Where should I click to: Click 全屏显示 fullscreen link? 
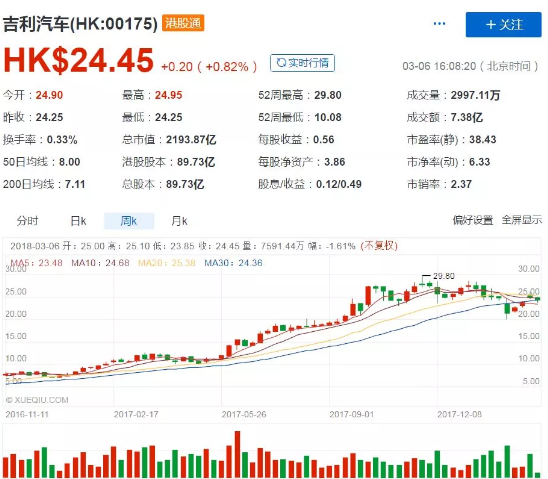[x=522, y=220]
